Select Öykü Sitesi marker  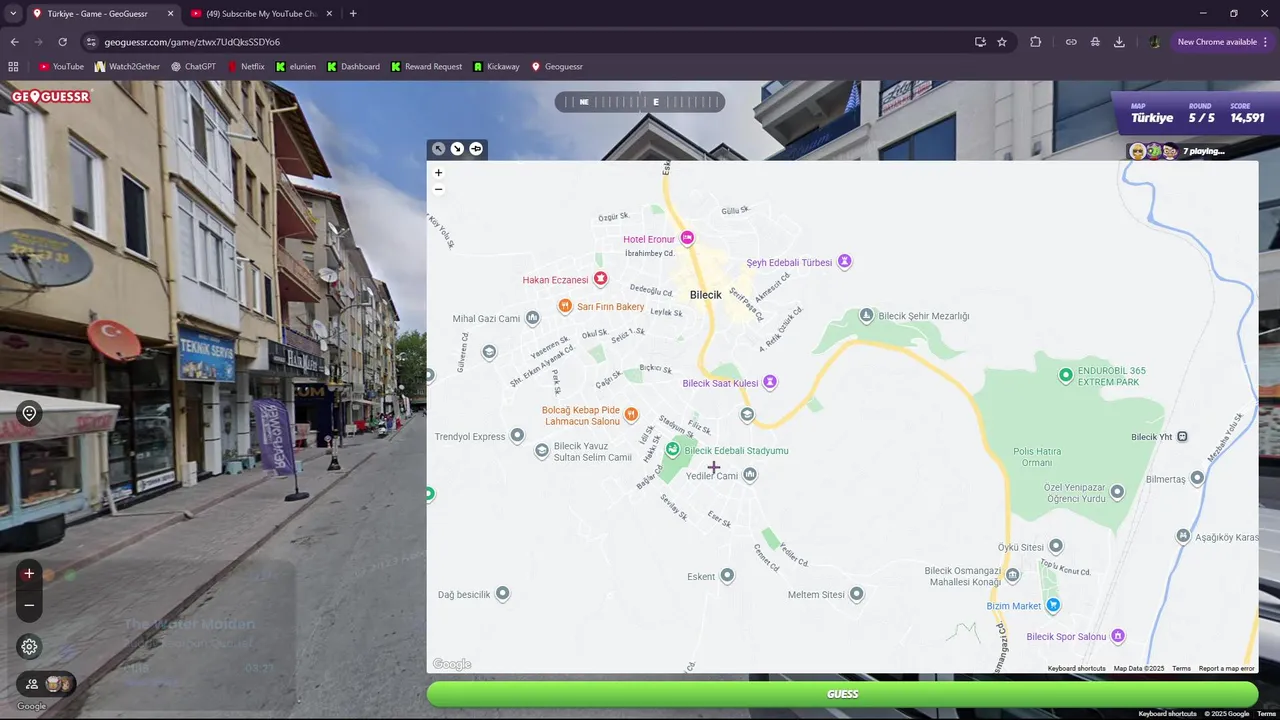[1055, 546]
